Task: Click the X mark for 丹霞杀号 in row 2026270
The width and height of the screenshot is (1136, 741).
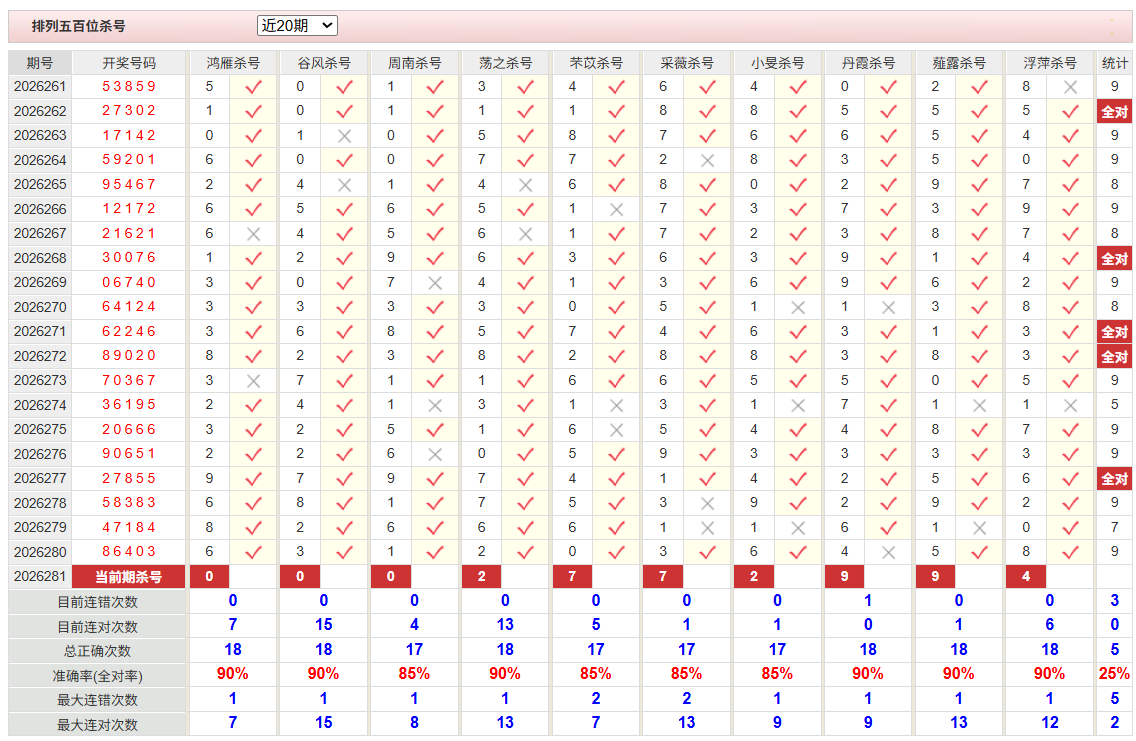Action: point(888,307)
